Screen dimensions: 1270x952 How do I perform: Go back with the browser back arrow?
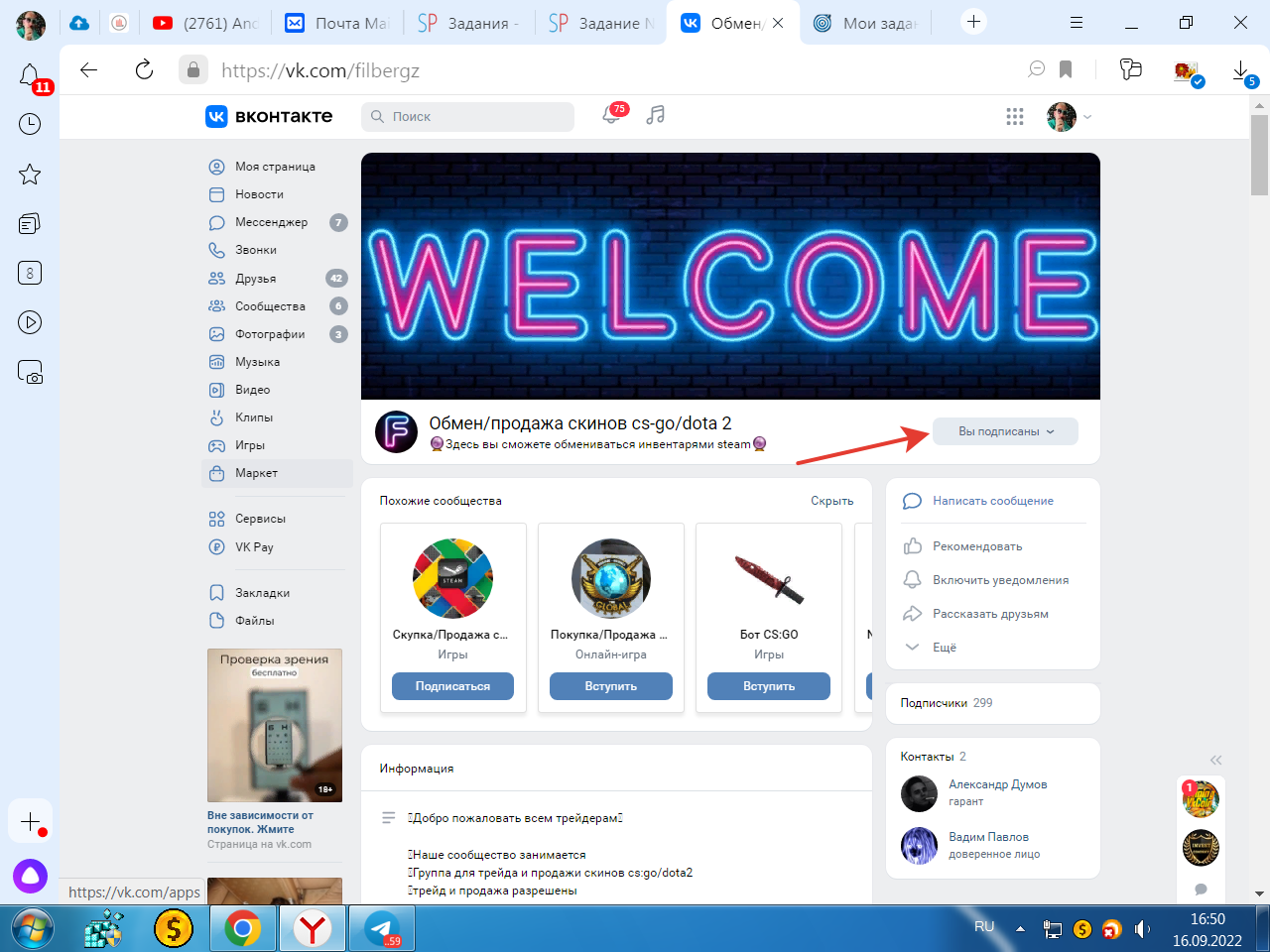coord(89,69)
